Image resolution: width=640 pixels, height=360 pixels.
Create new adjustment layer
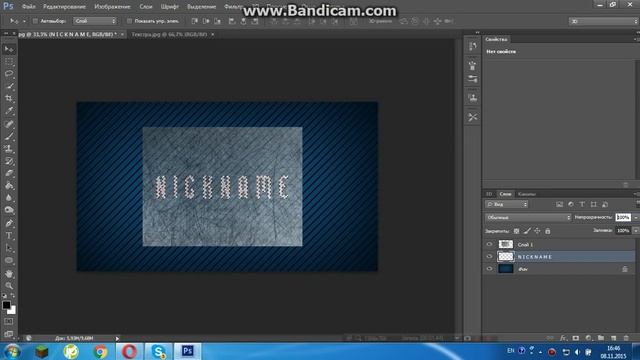point(588,338)
